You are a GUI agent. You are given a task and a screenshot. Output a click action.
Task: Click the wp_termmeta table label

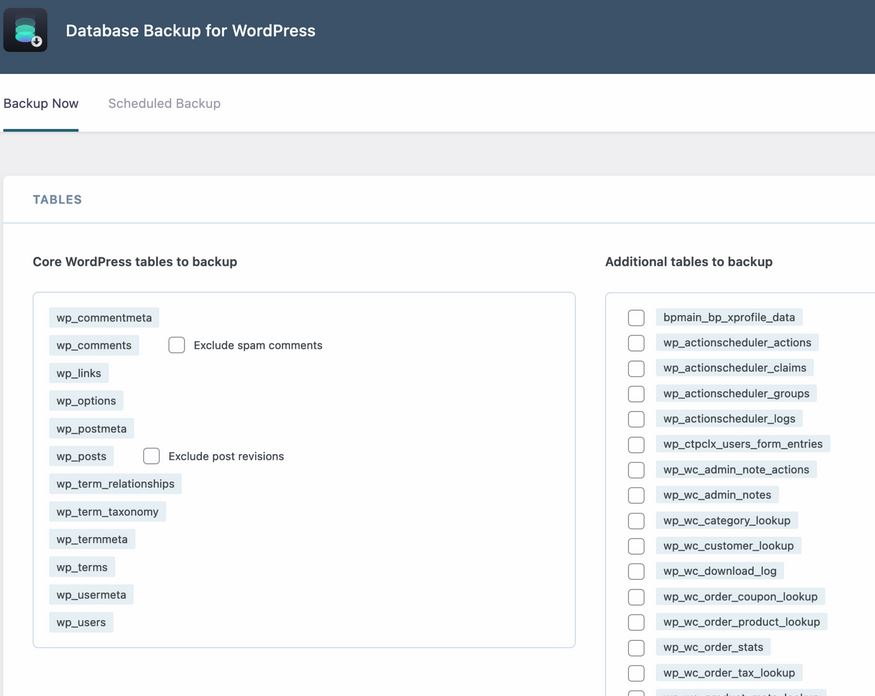(92, 539)
